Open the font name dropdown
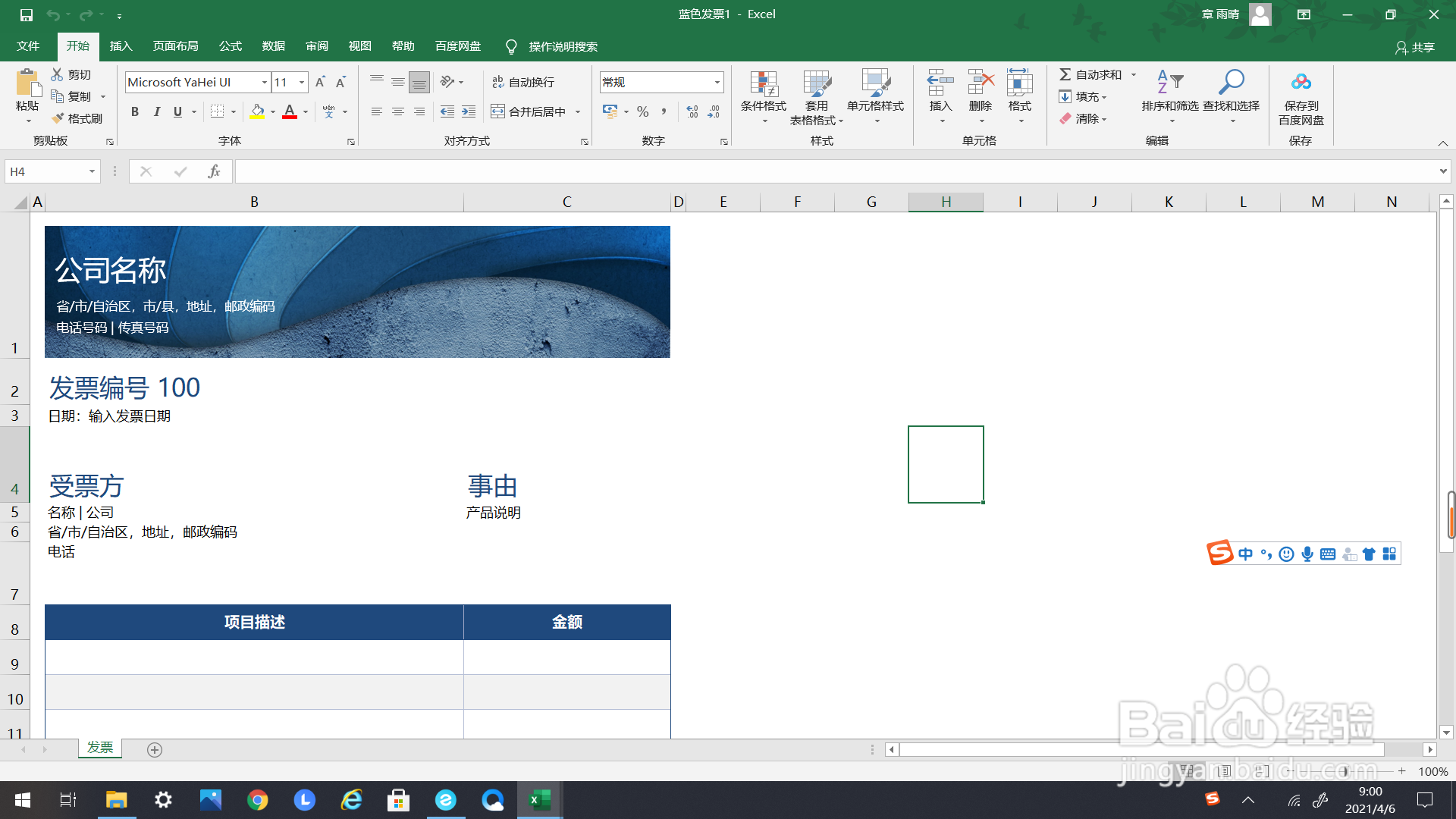1456x819 pixels. 264,82
